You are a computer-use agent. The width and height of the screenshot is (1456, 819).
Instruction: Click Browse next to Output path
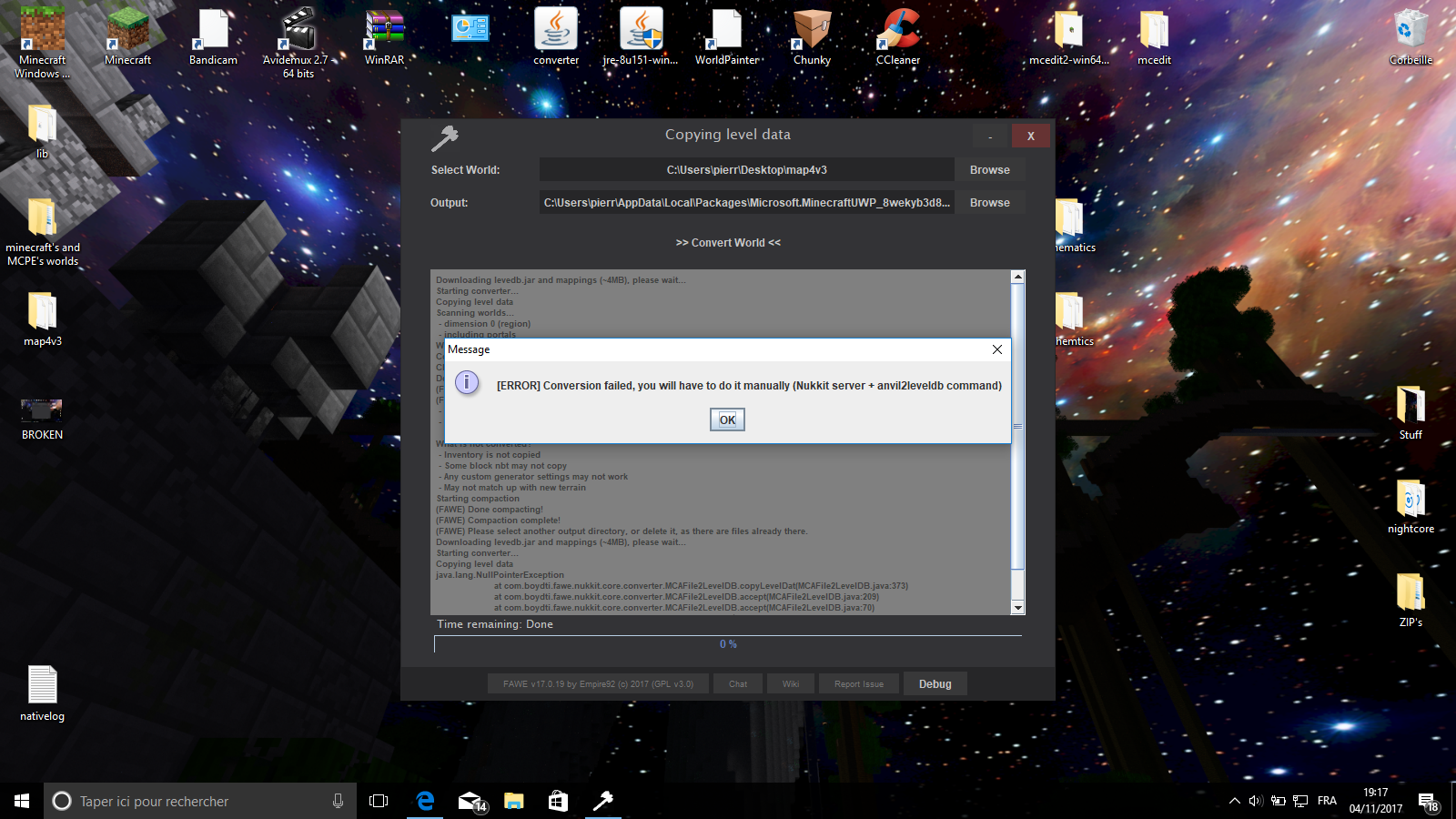pos(989,203)
